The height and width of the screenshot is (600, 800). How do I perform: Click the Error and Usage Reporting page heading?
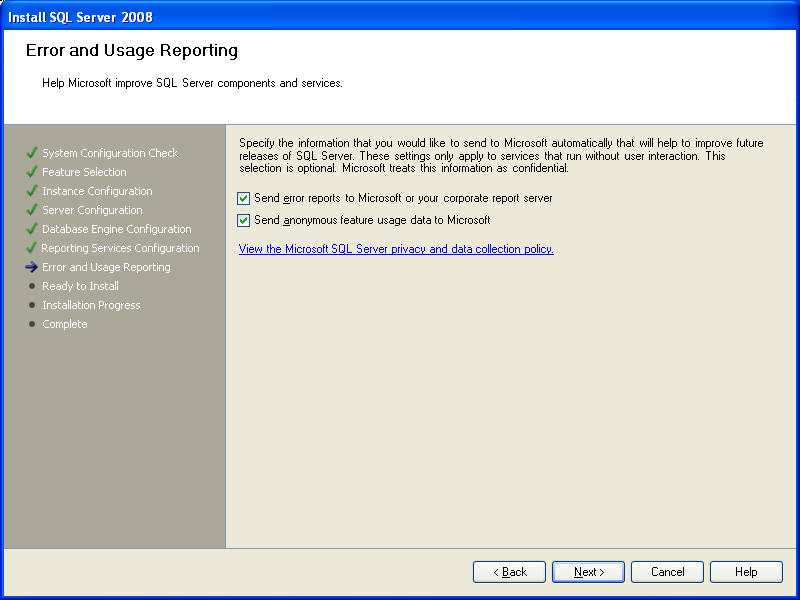pos(132,51)
